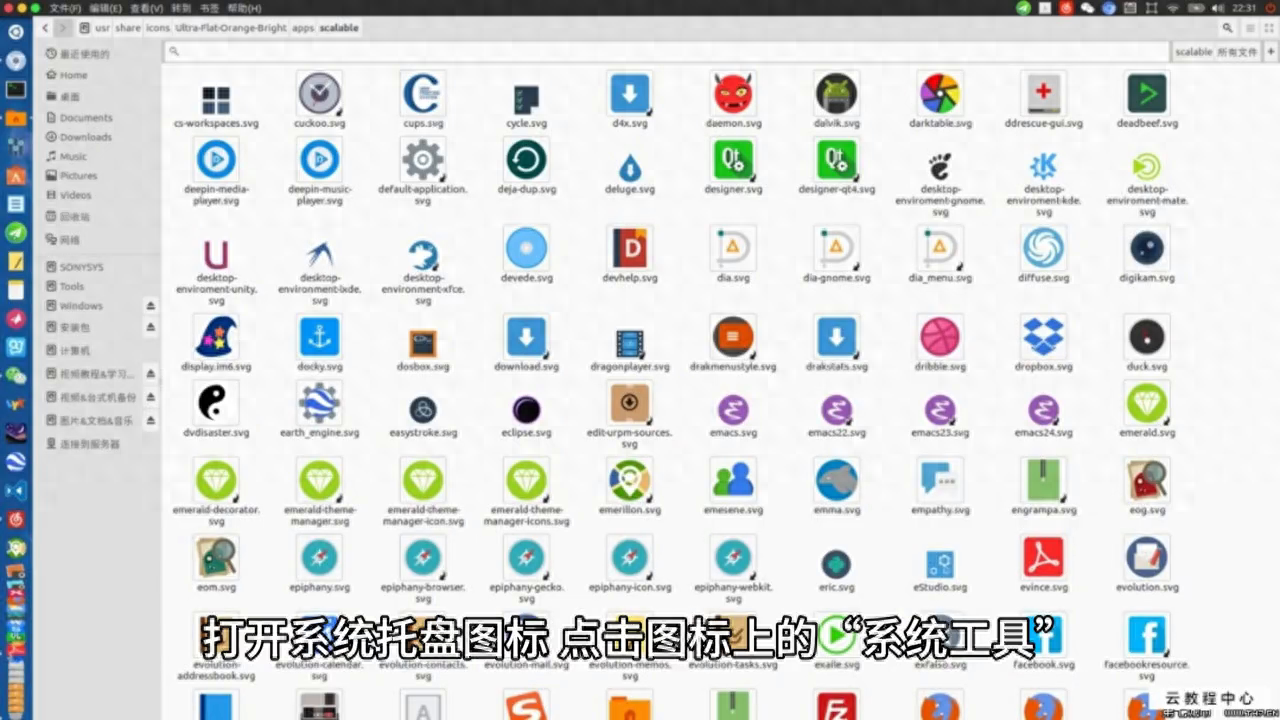
Task: Choose the 'scalable' search scope button
Action: [1194, 52]
